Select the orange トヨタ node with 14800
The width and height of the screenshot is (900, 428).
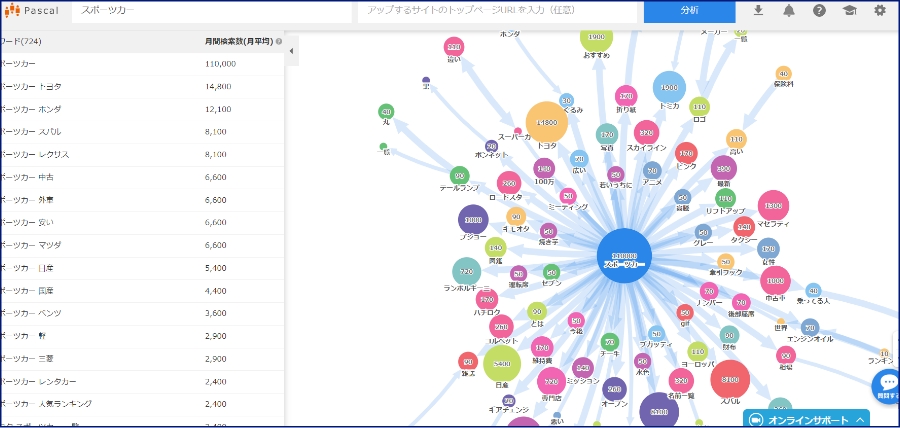click(x=546, y=123)
